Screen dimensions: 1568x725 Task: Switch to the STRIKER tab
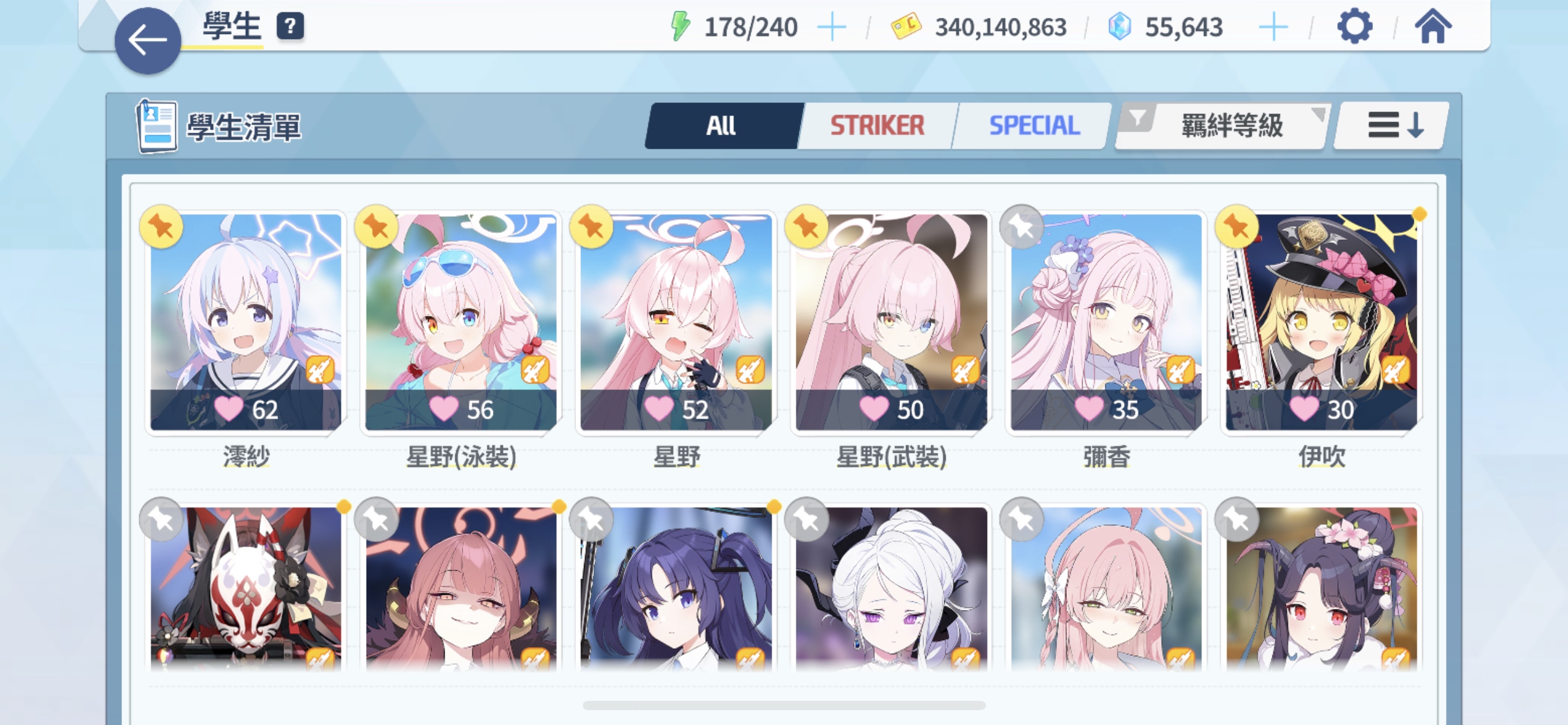pos(877,126)
